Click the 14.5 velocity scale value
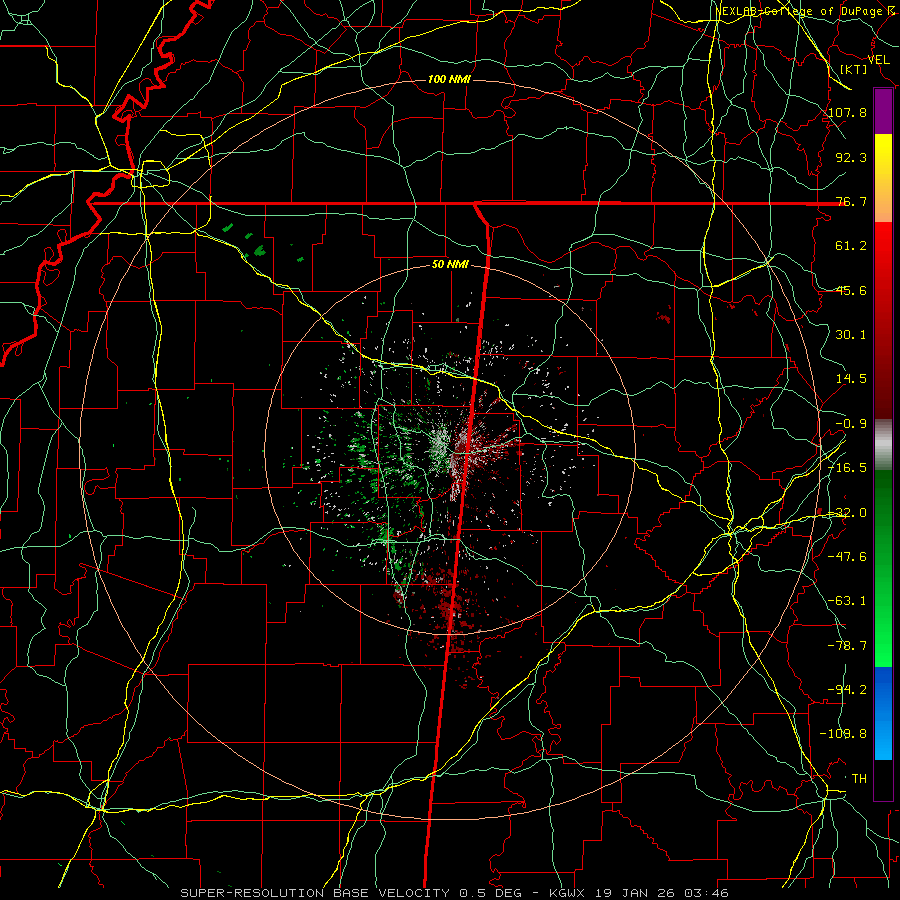Viewport: 900px width, 900px height. pos(851,379)
